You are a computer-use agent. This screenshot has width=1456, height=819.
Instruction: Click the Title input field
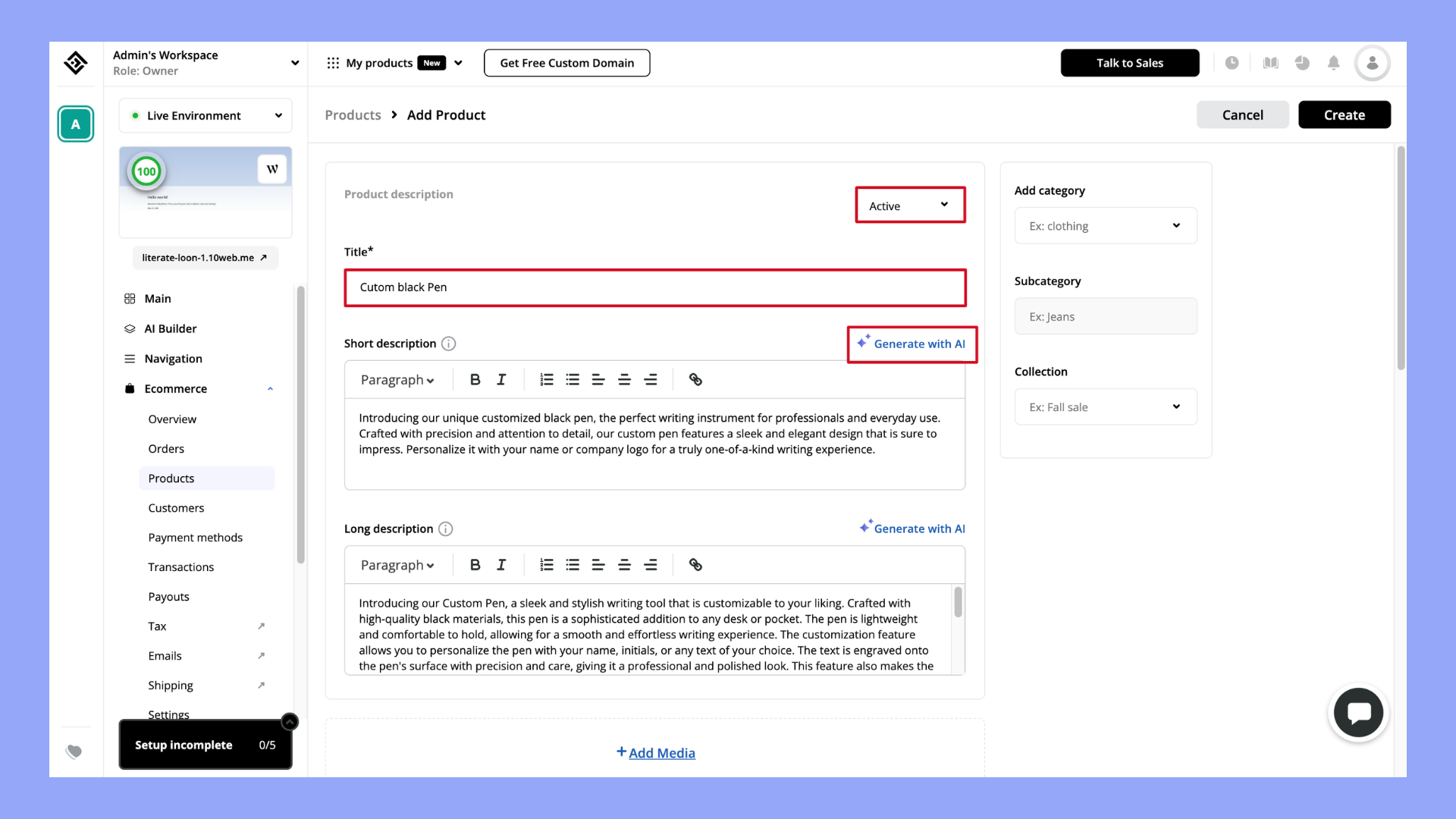pos(654,287)
